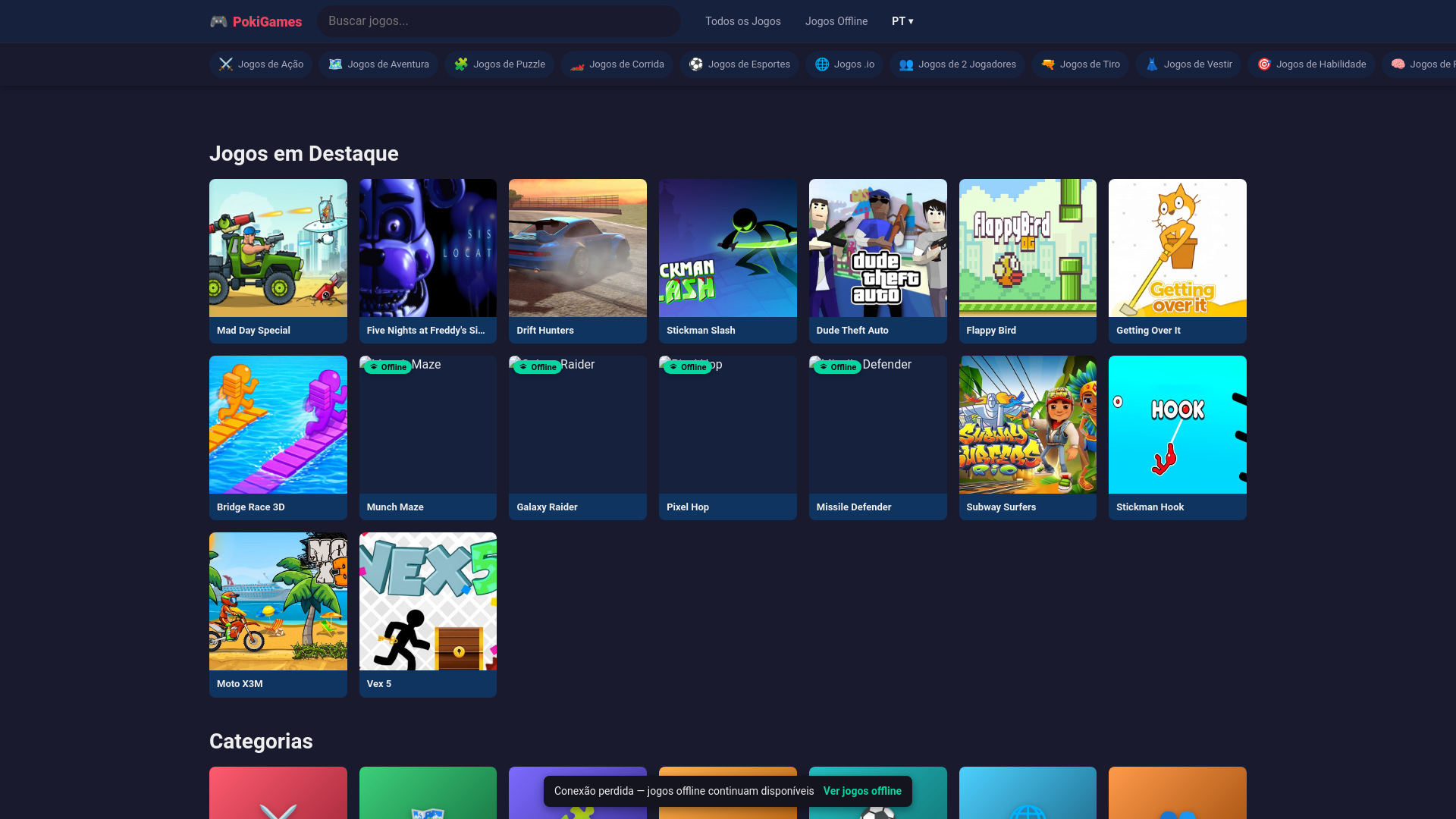
Task: Open the blue globe category card
Action: tap(1028, 792)
